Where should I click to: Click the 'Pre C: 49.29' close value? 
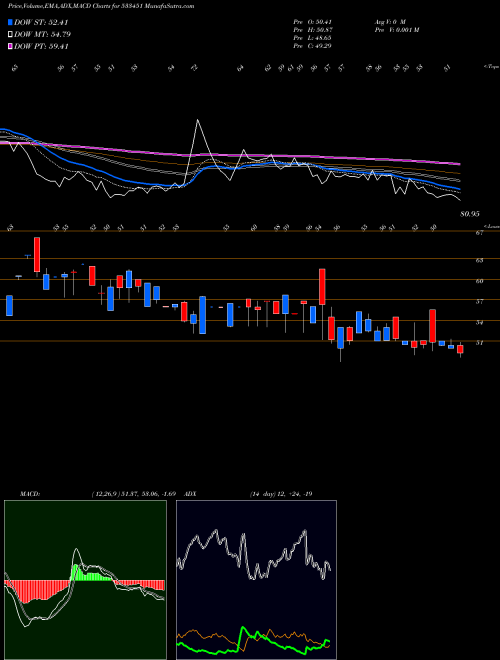(x=312, y=46)
